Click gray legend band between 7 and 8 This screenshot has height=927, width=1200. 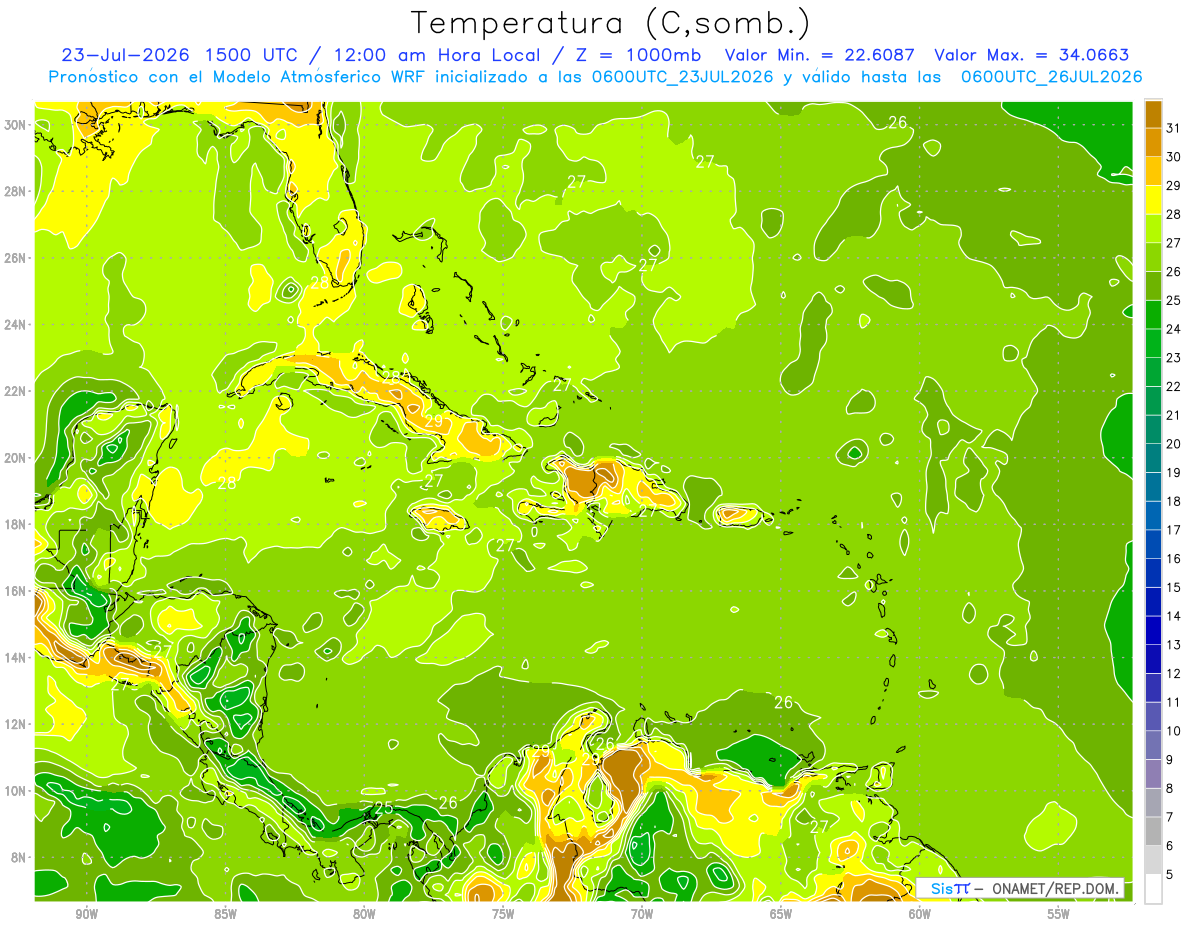pyautogui.click(x=1153, y=803)
